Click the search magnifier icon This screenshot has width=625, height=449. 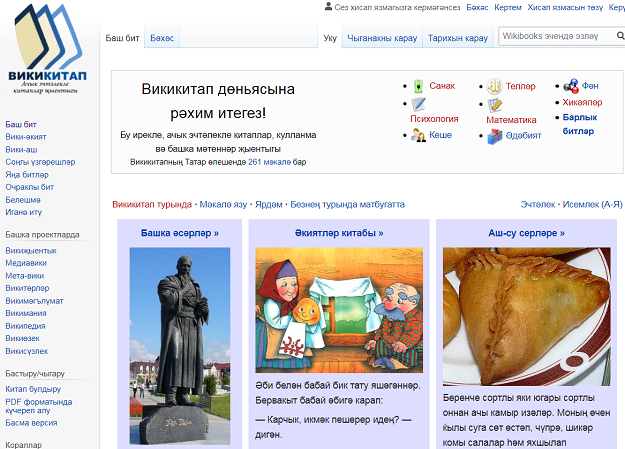click(620, 36)
